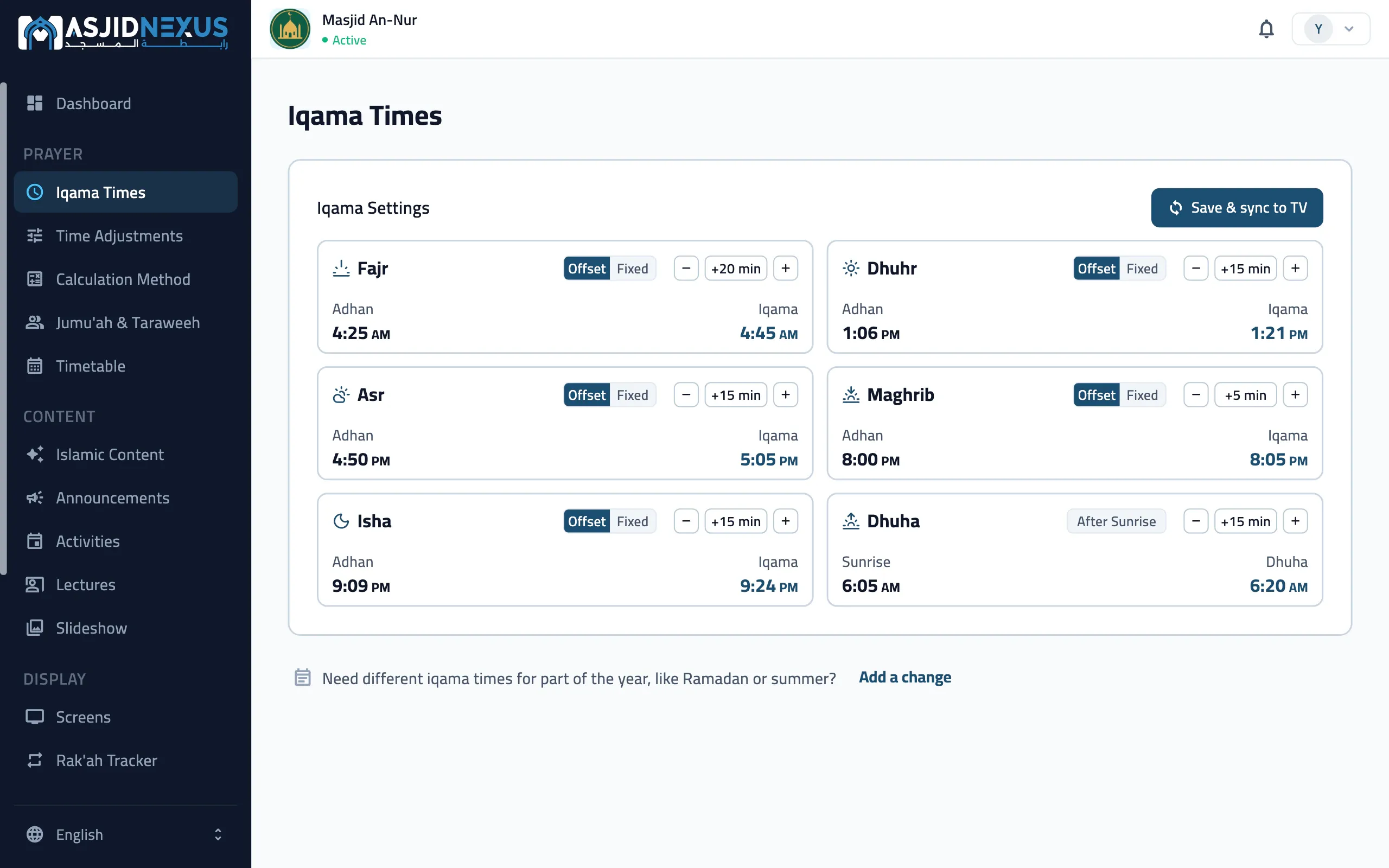Click the globe icon beside English

click(x=34, y=834)
